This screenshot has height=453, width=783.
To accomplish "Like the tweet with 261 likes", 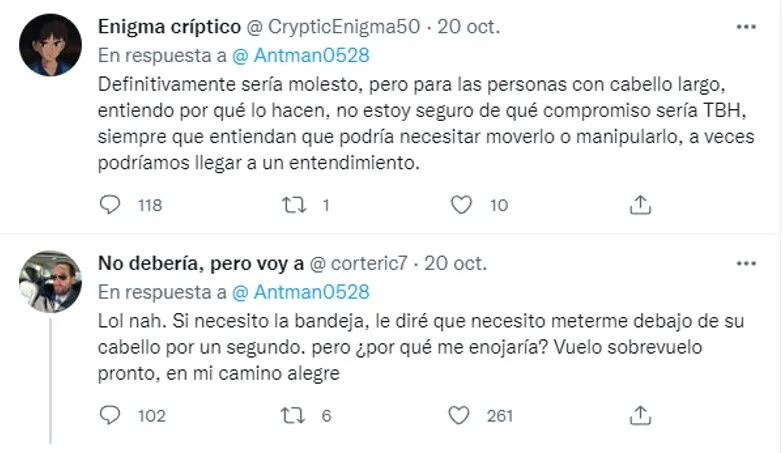I will [x=459, y=415].
